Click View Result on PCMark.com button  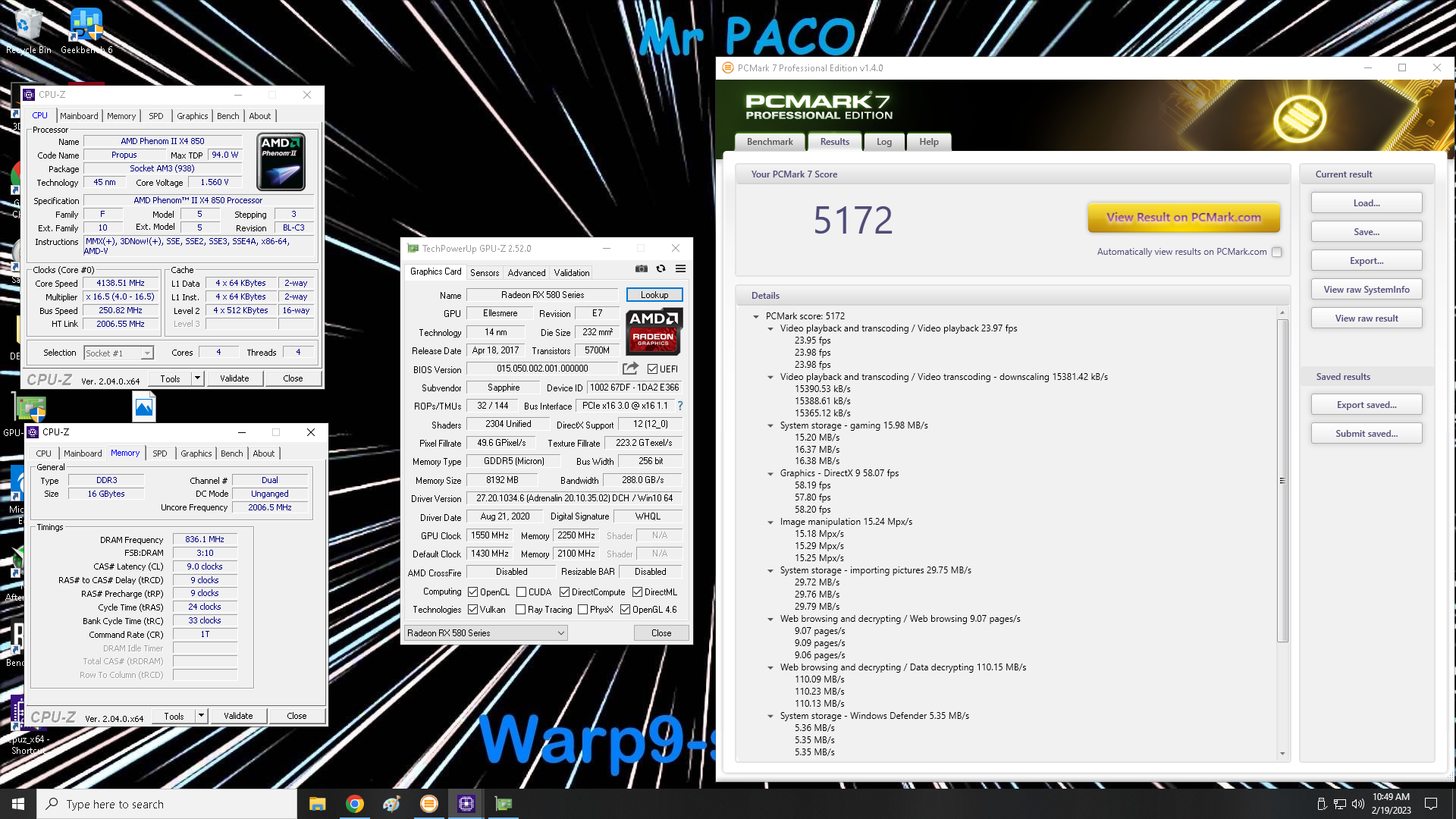[1184, 218]
